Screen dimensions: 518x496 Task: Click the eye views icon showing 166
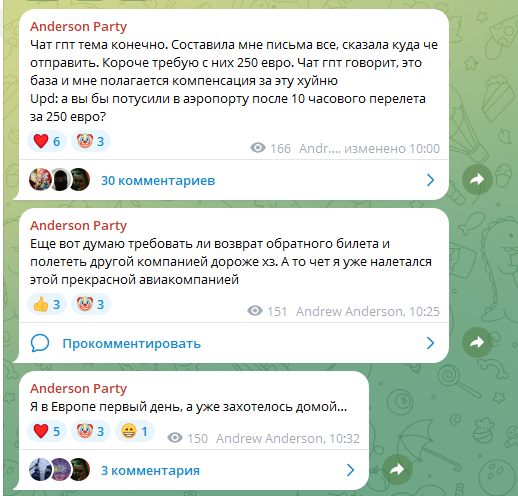click(258, 148)
